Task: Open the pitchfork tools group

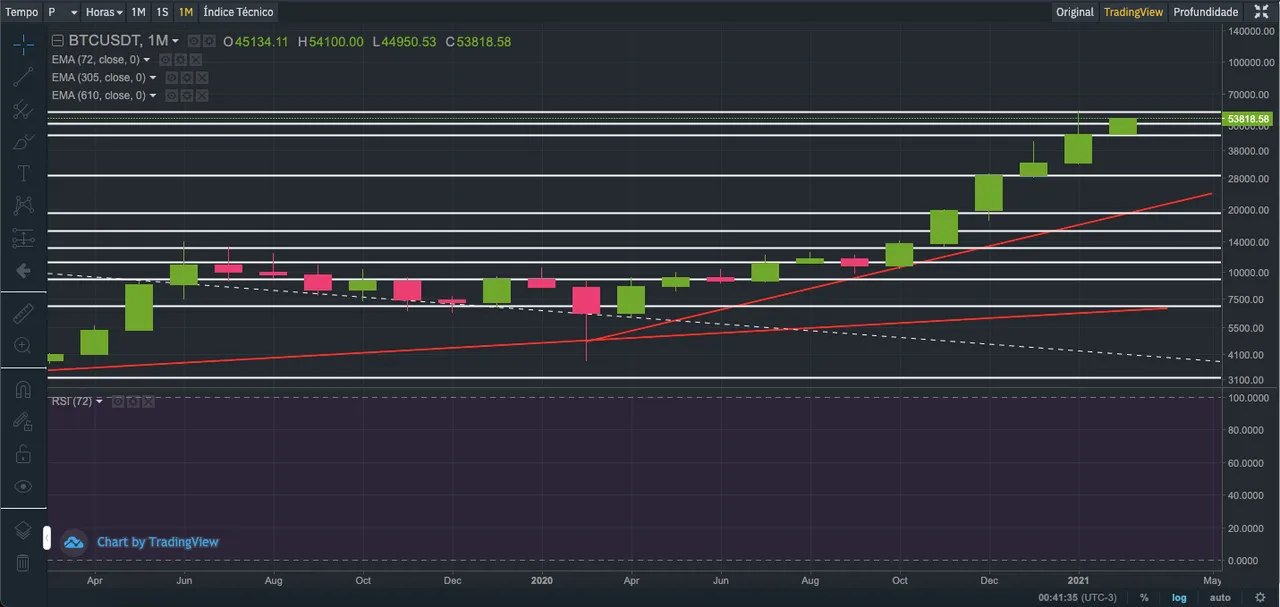Action: pos(23,110)
